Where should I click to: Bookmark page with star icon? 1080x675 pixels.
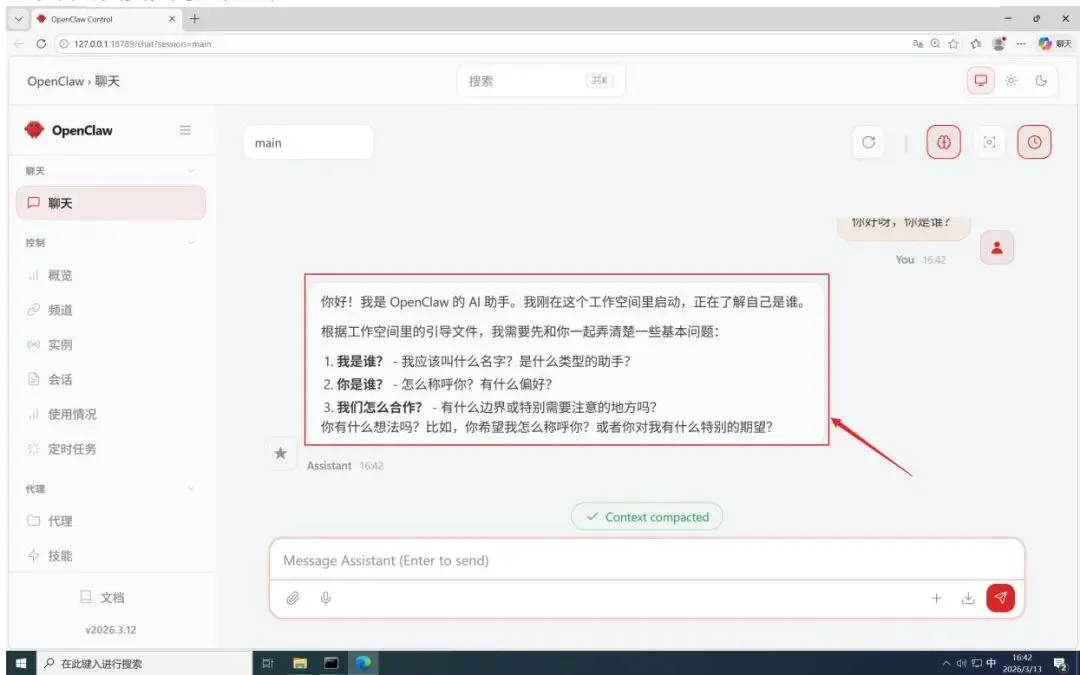tap(953, 43)
